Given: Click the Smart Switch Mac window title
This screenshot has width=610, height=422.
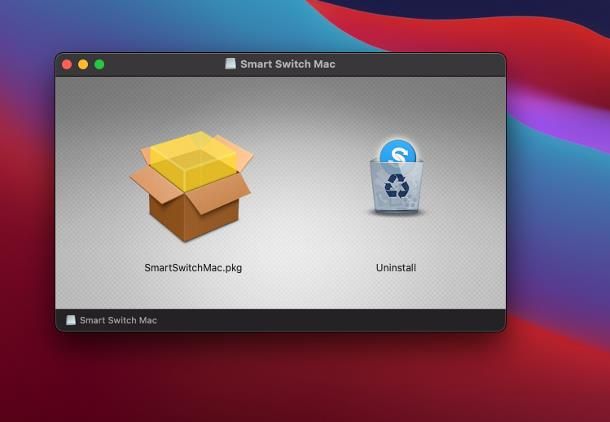Looking at the screenshot, I should (x=287, y=64).
